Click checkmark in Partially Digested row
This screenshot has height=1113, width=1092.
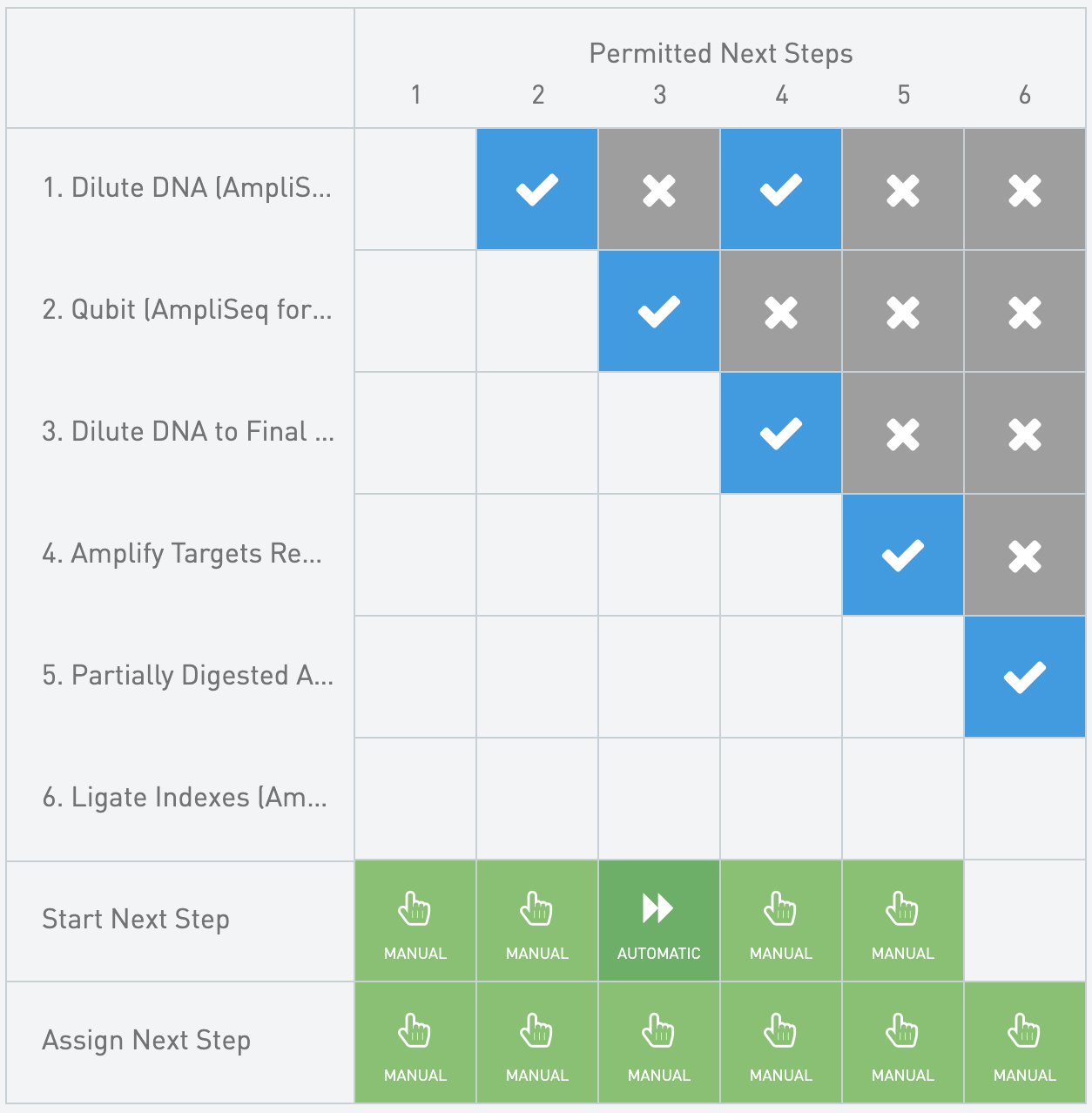coord(1025,677)
